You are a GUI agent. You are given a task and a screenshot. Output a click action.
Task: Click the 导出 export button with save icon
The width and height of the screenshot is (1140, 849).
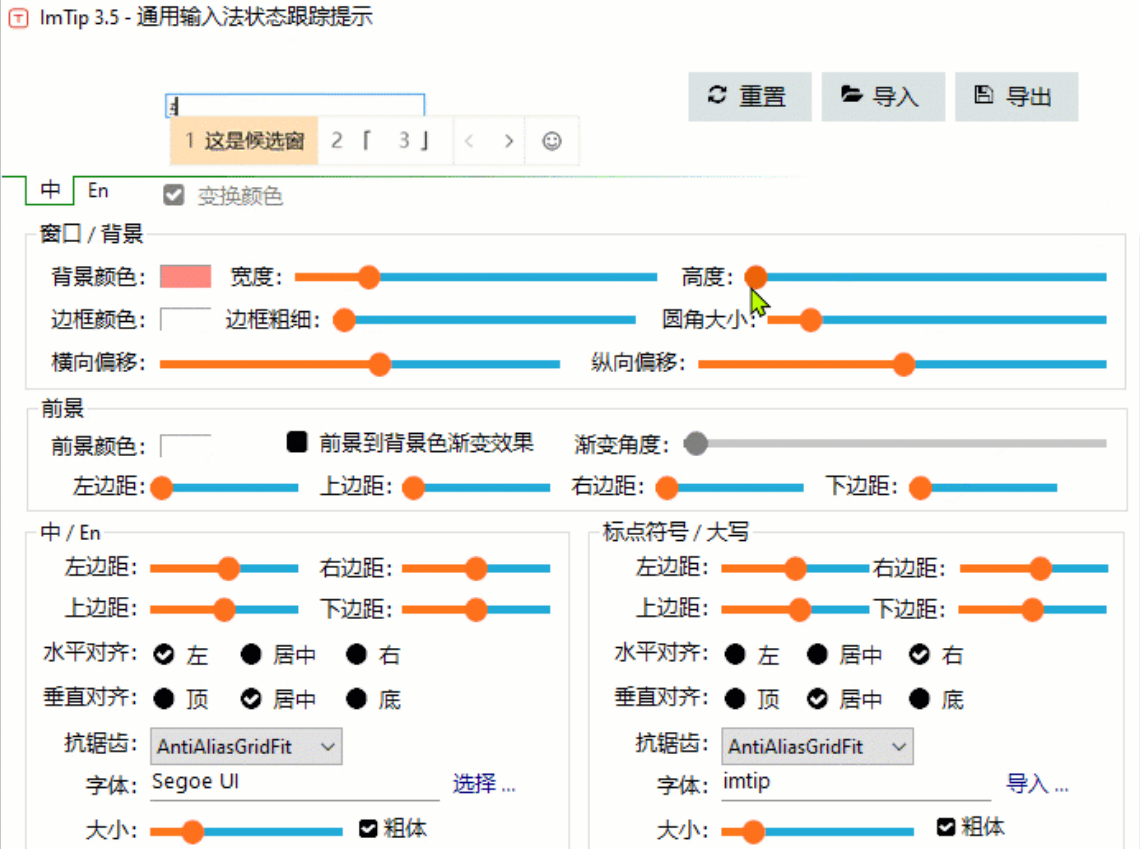(1015, 96)
